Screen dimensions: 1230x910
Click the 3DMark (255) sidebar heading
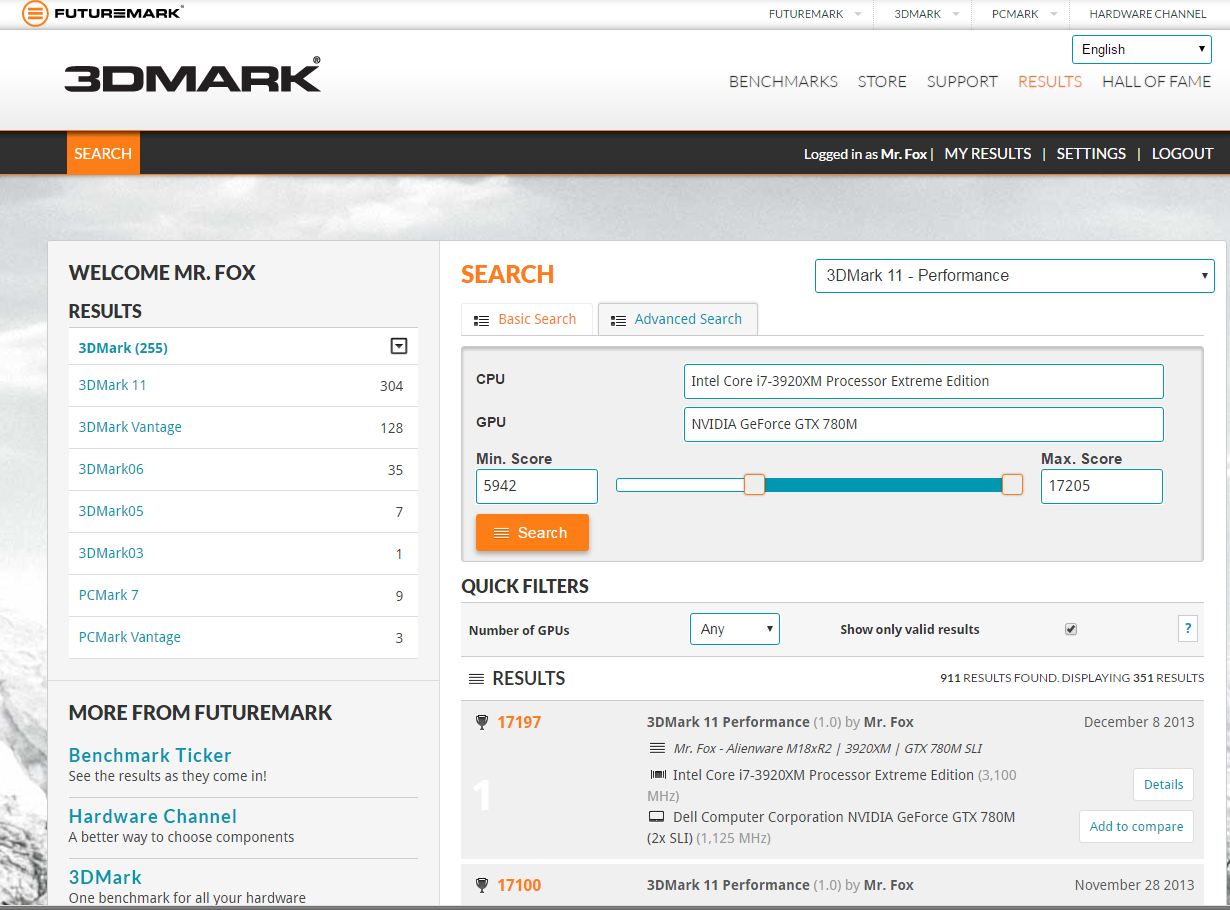pos(123,348)
